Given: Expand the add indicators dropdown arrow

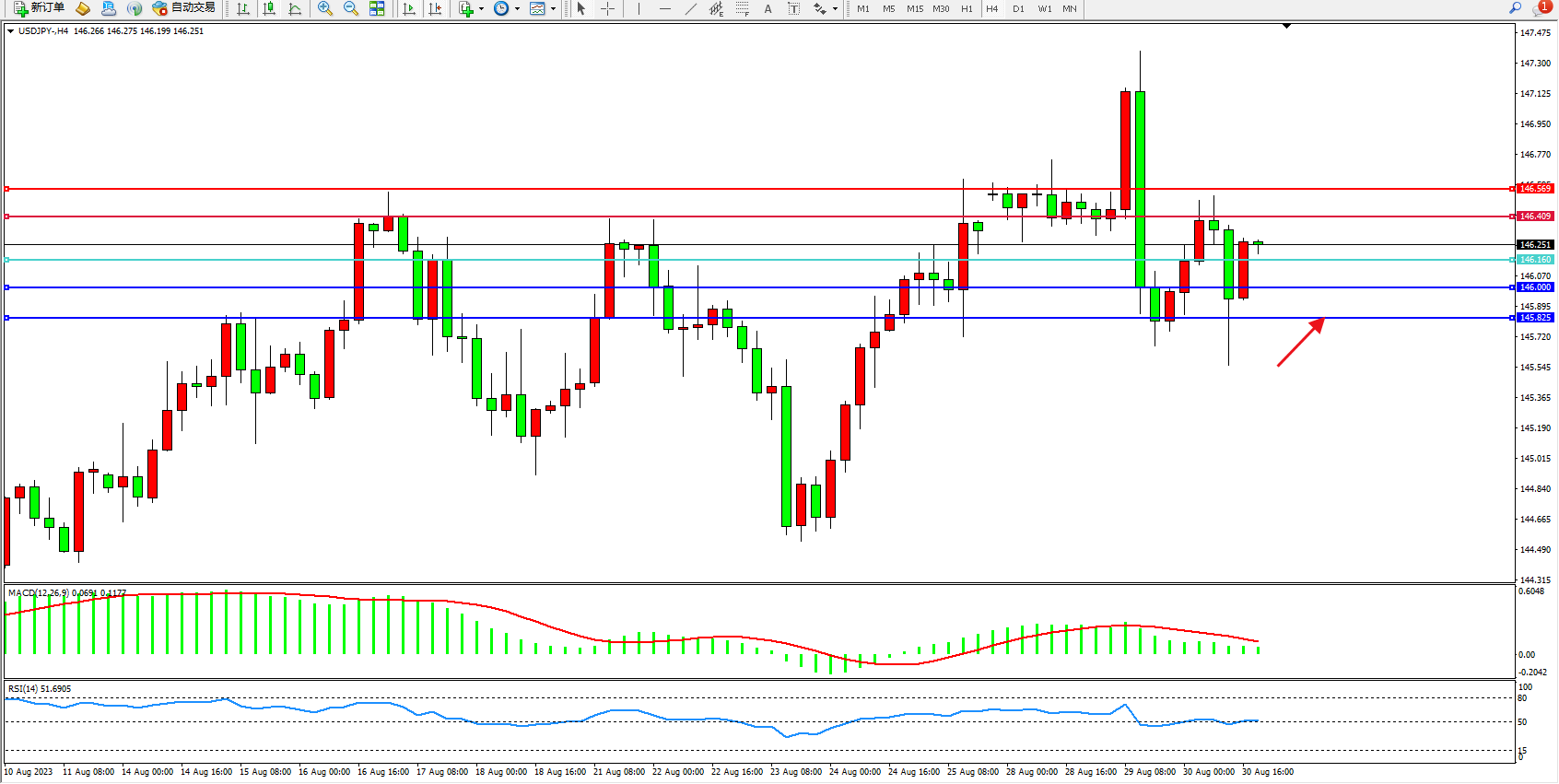Looking at the screenshot, I should (x=481, y=9).
